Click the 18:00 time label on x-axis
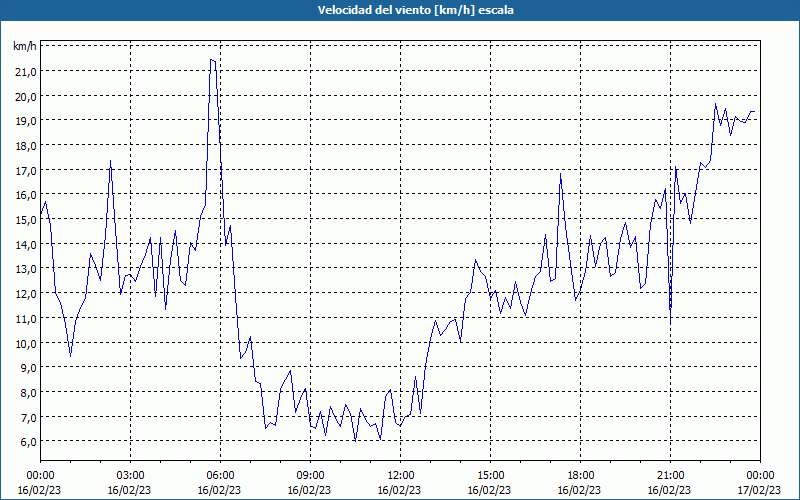The image size is (800, 500). [x=581, y=476]
